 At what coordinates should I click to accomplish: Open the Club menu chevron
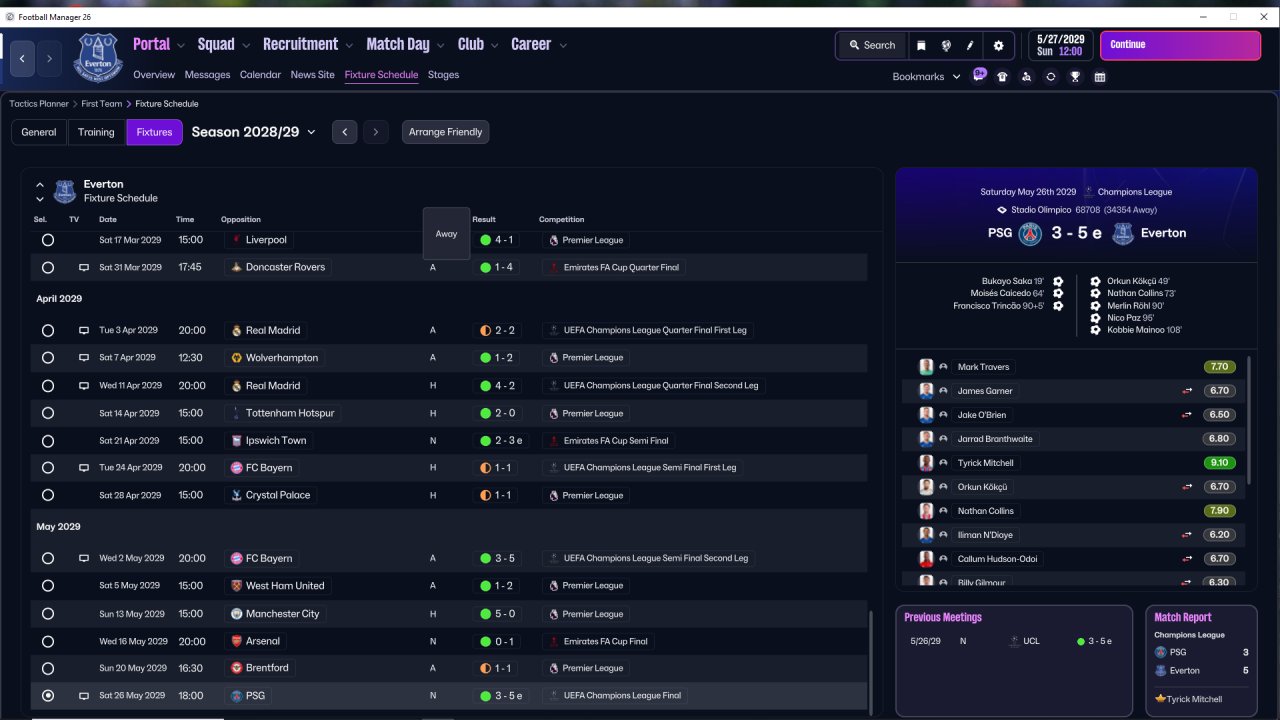click(x=494, y=45)
